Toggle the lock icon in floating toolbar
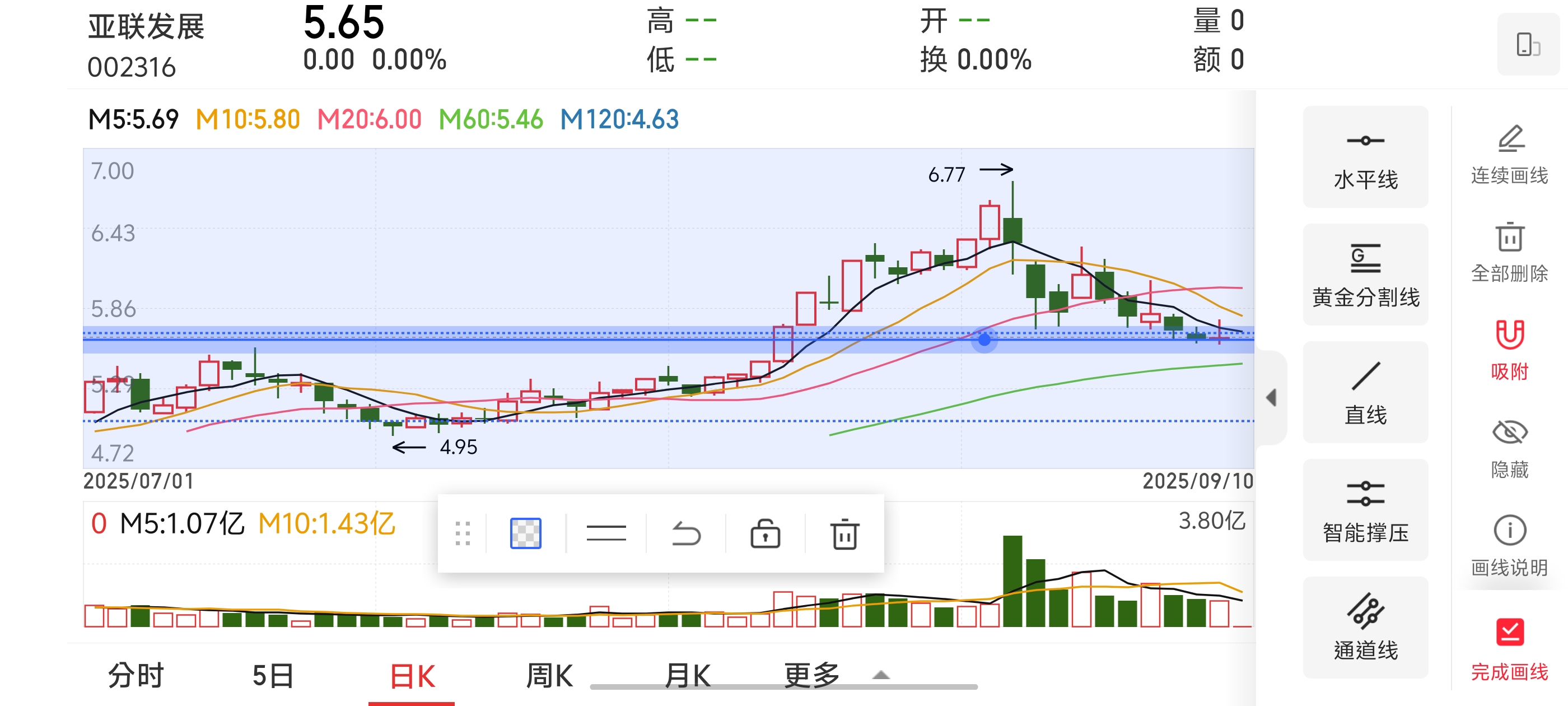 tap(765, 533)
